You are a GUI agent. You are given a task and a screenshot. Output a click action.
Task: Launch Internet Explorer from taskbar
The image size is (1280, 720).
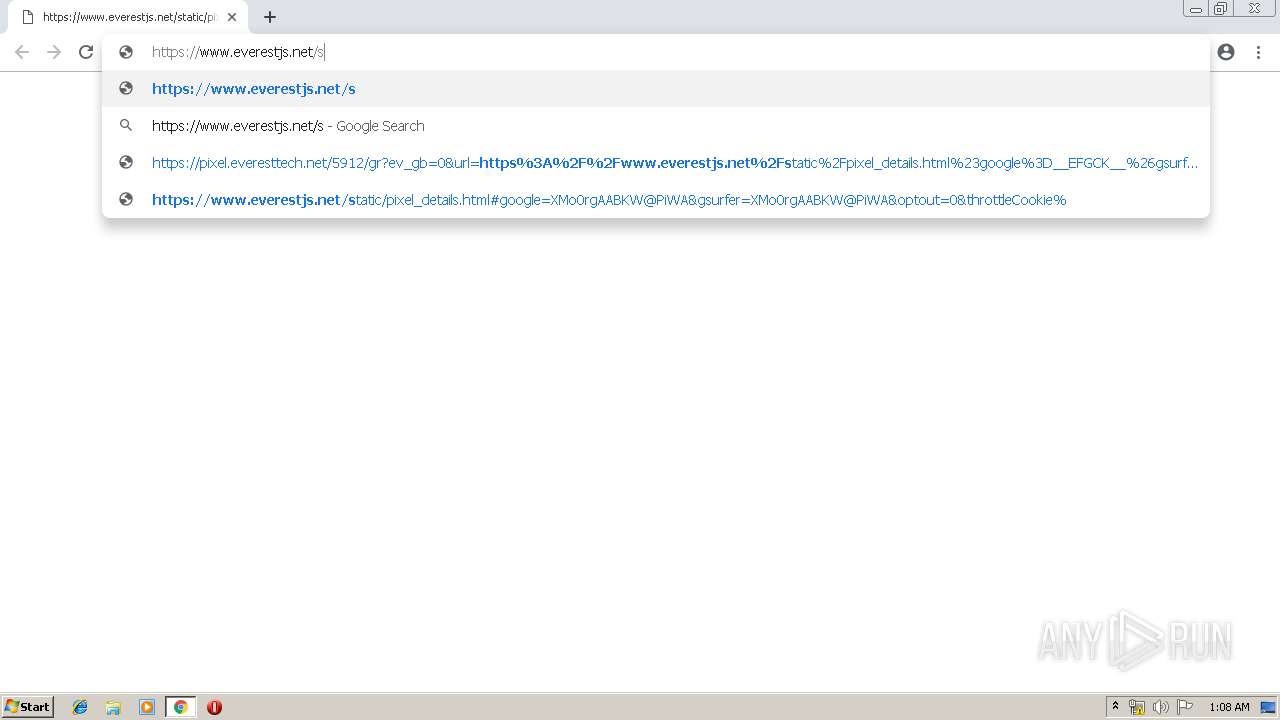coord(80,707)
